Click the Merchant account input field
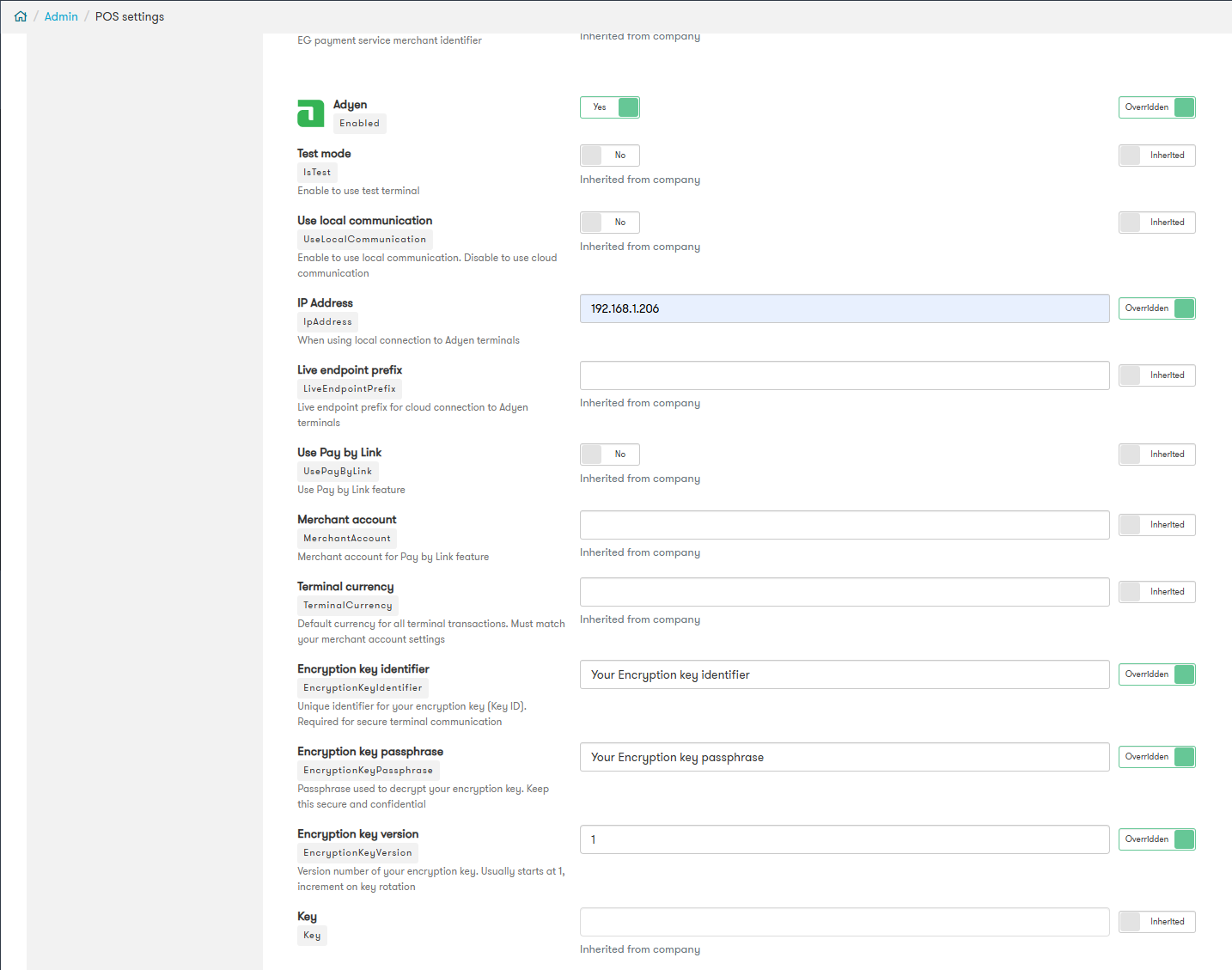This screenshot has width=1232, height=970. pyautogui.click(x=845, y=525)
